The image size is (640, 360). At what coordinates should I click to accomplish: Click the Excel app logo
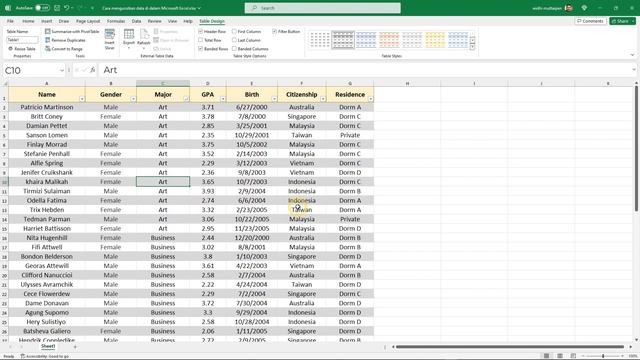click(x=8, y=8)
